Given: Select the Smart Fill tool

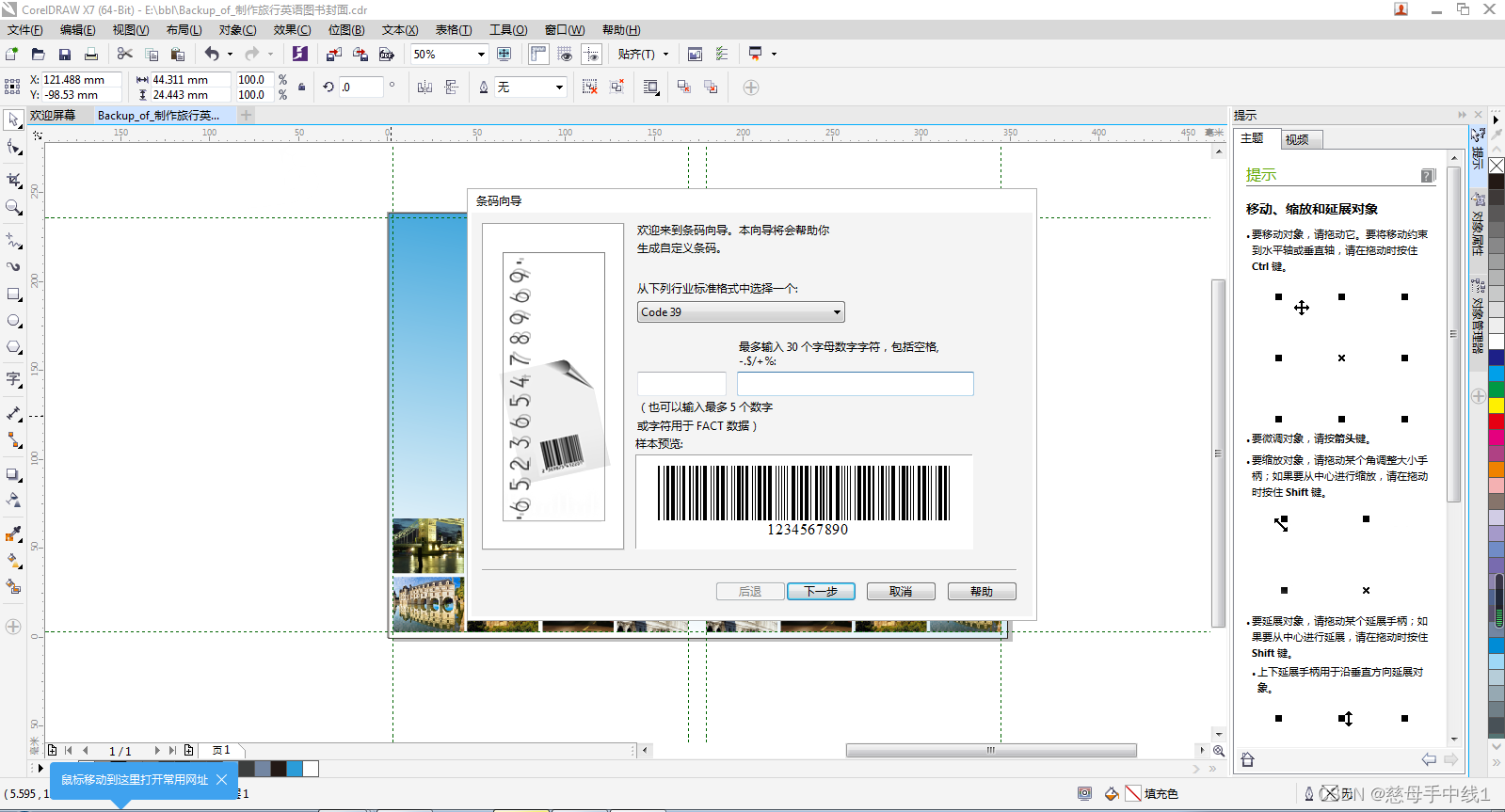Looking at the screenshot, I should tap(13, 587).
